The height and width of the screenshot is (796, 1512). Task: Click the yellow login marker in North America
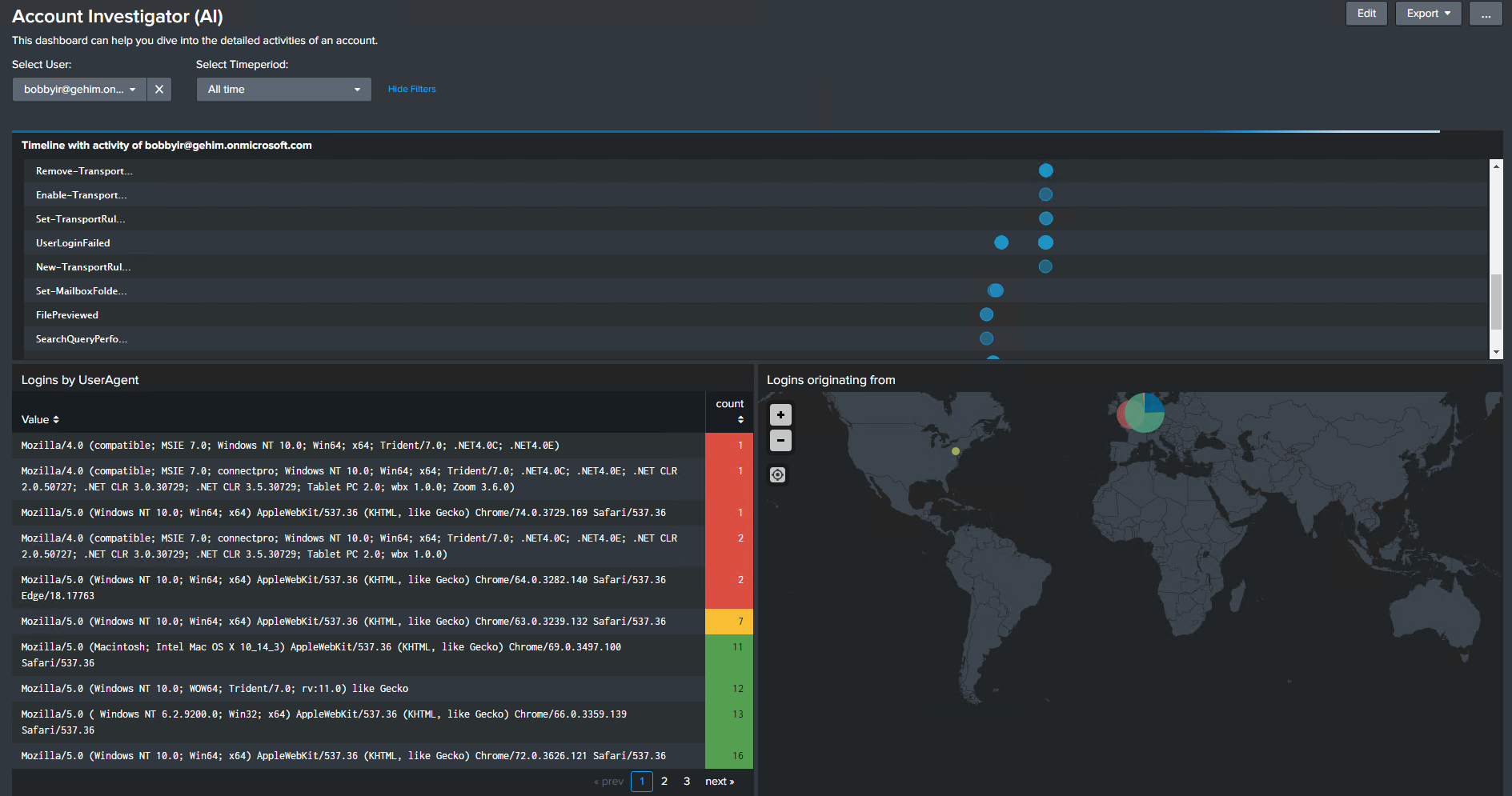(956, 451)
